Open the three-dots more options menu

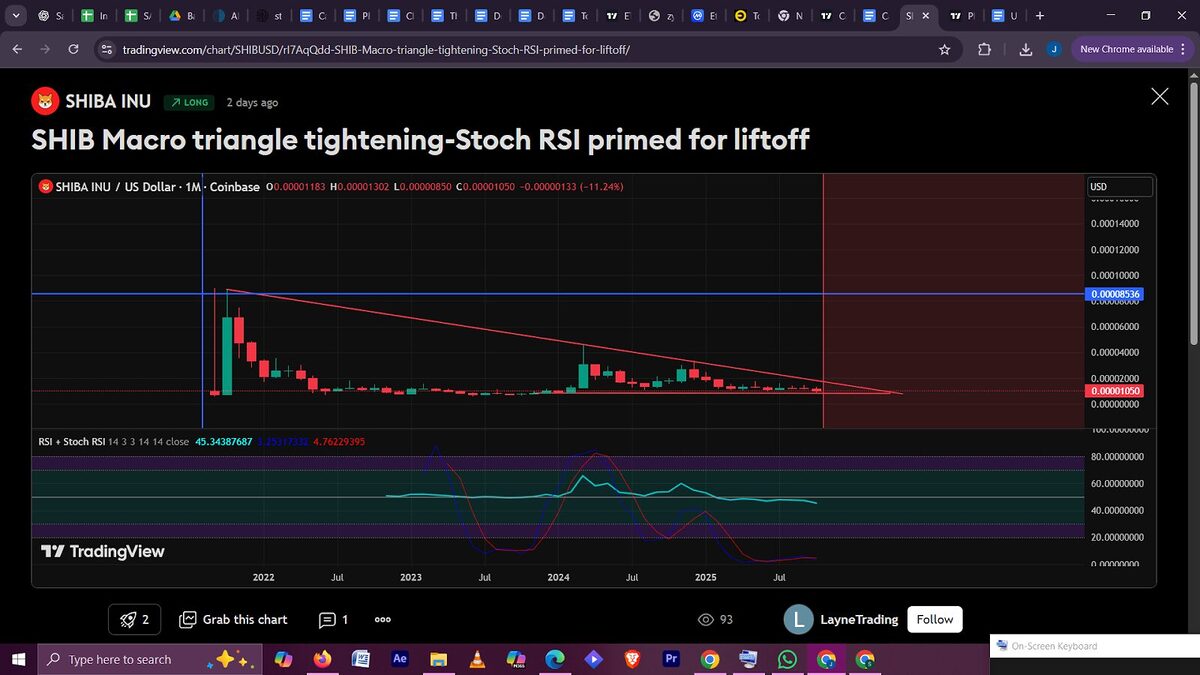382,620
